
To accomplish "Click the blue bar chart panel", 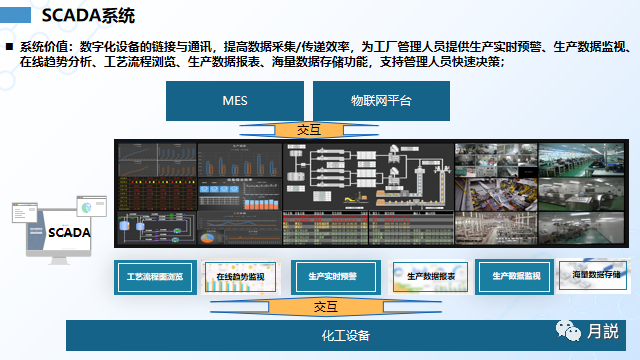I will pos(240,160).
